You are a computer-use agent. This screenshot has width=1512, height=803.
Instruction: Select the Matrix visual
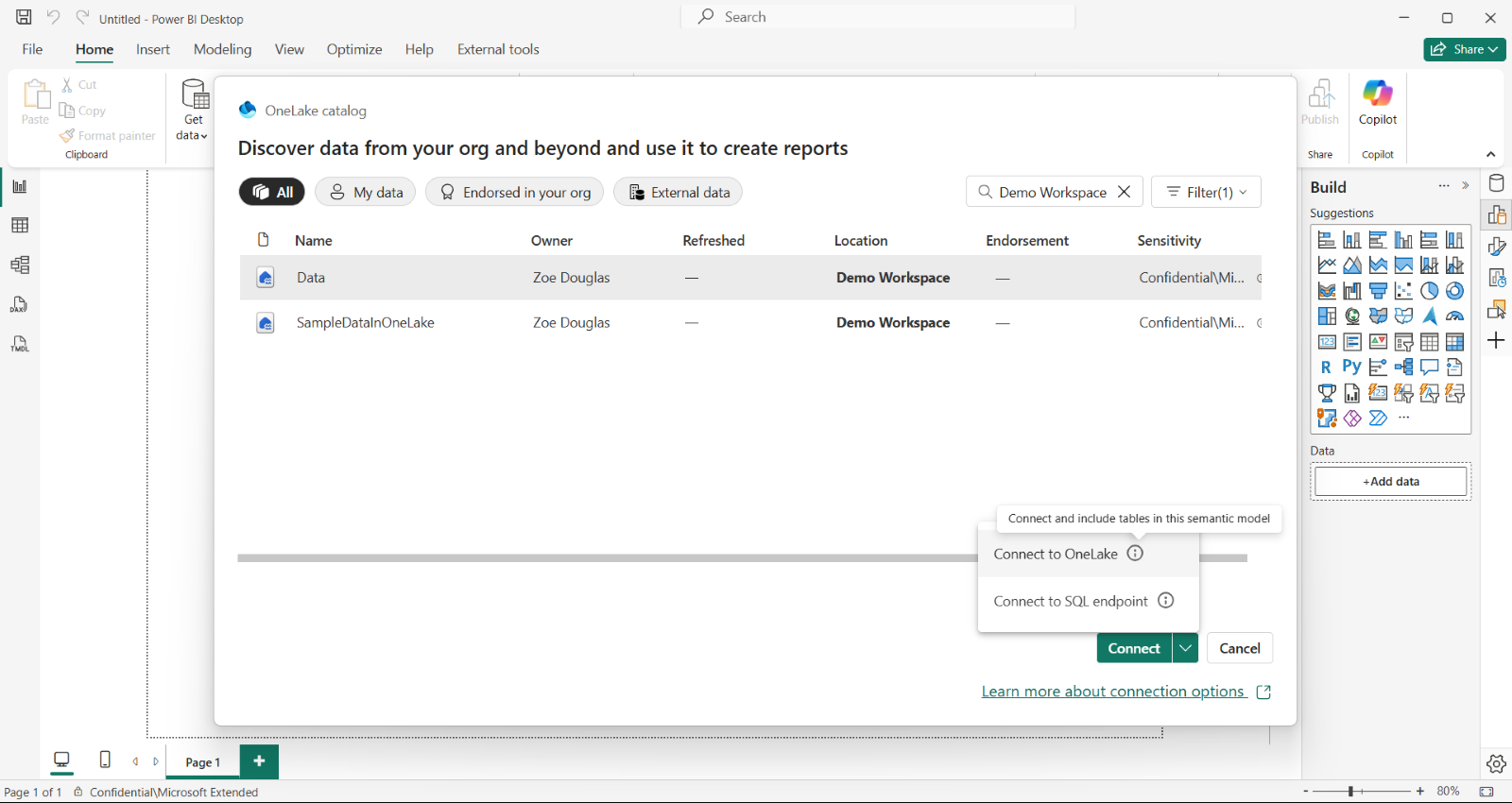[1455, 342]
